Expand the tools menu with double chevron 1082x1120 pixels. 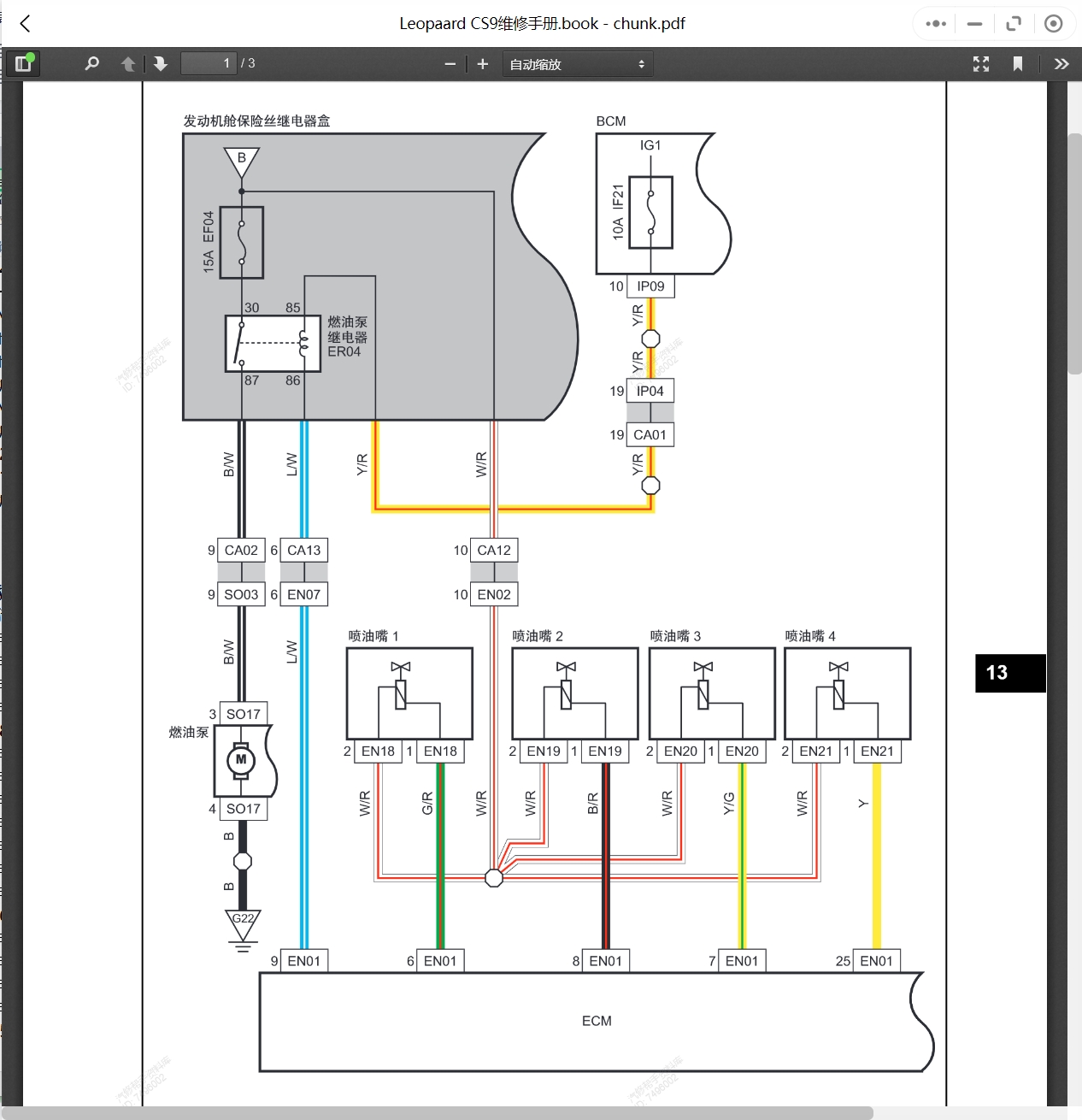click(x=1061, y=64)
